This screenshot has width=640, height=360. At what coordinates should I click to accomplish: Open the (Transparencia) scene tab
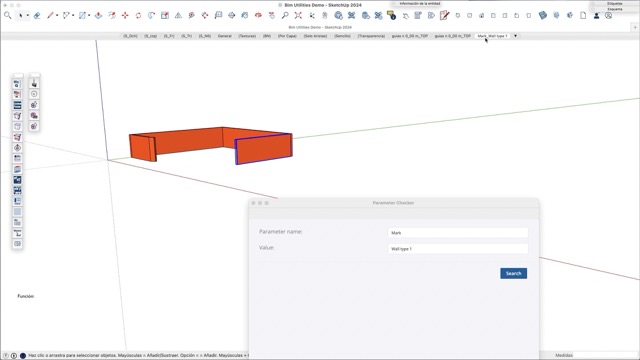371,36
